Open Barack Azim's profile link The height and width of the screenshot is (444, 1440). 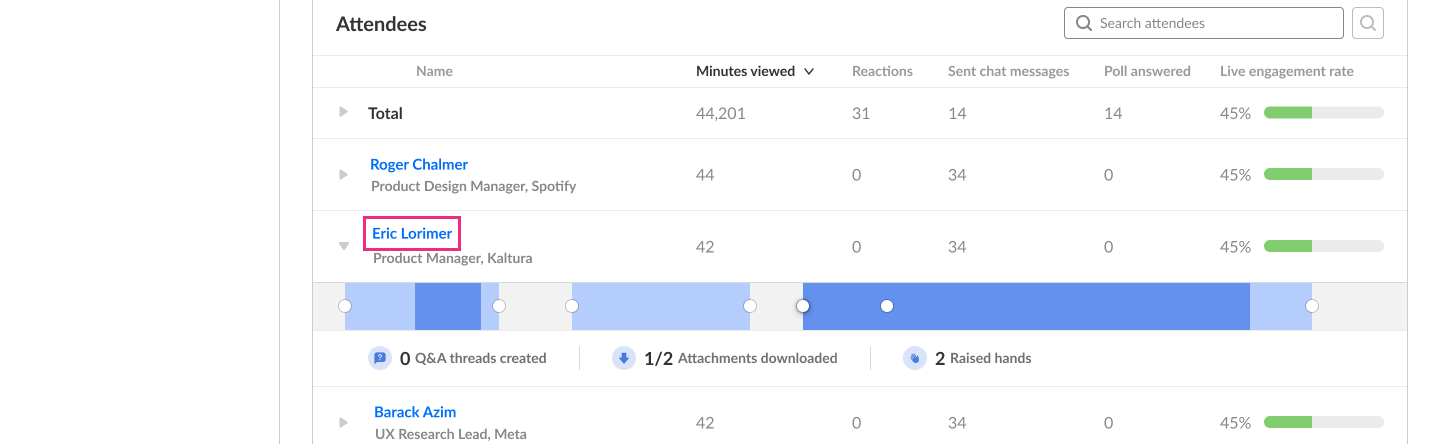414,412
